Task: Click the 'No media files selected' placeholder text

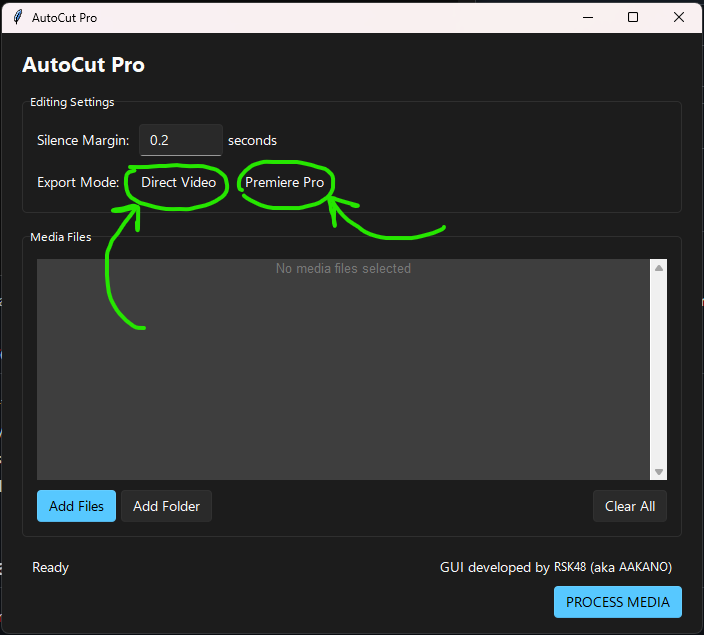Action: (x=343, y=269)
